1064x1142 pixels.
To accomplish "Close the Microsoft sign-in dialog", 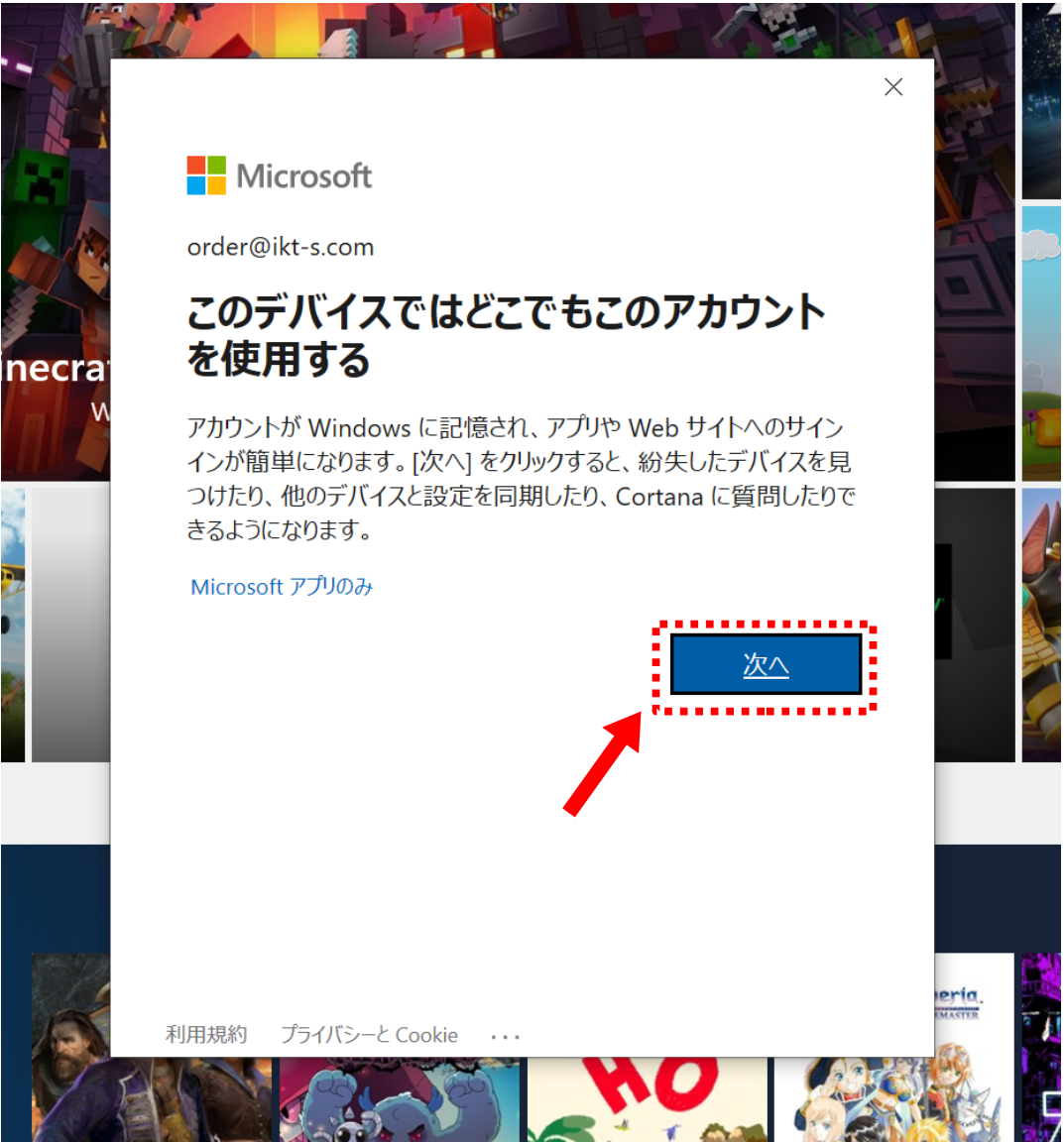I will 892,87.
